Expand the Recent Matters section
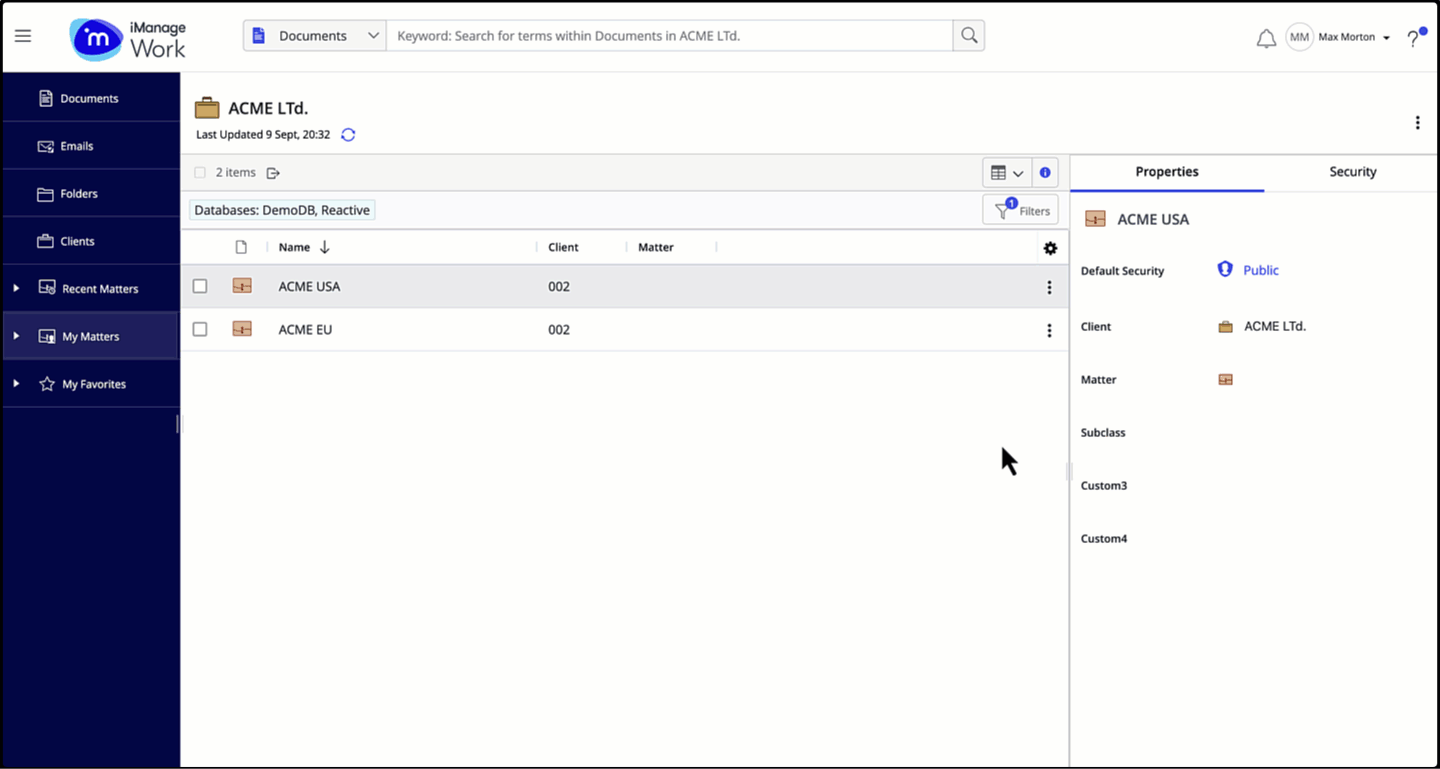The height and width of the screenshot is (769, 1440). (x=15, y=288)
